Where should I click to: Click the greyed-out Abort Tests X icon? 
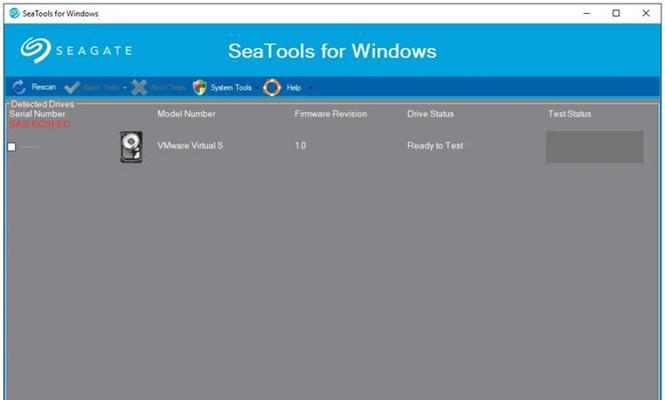click(139, 87)
